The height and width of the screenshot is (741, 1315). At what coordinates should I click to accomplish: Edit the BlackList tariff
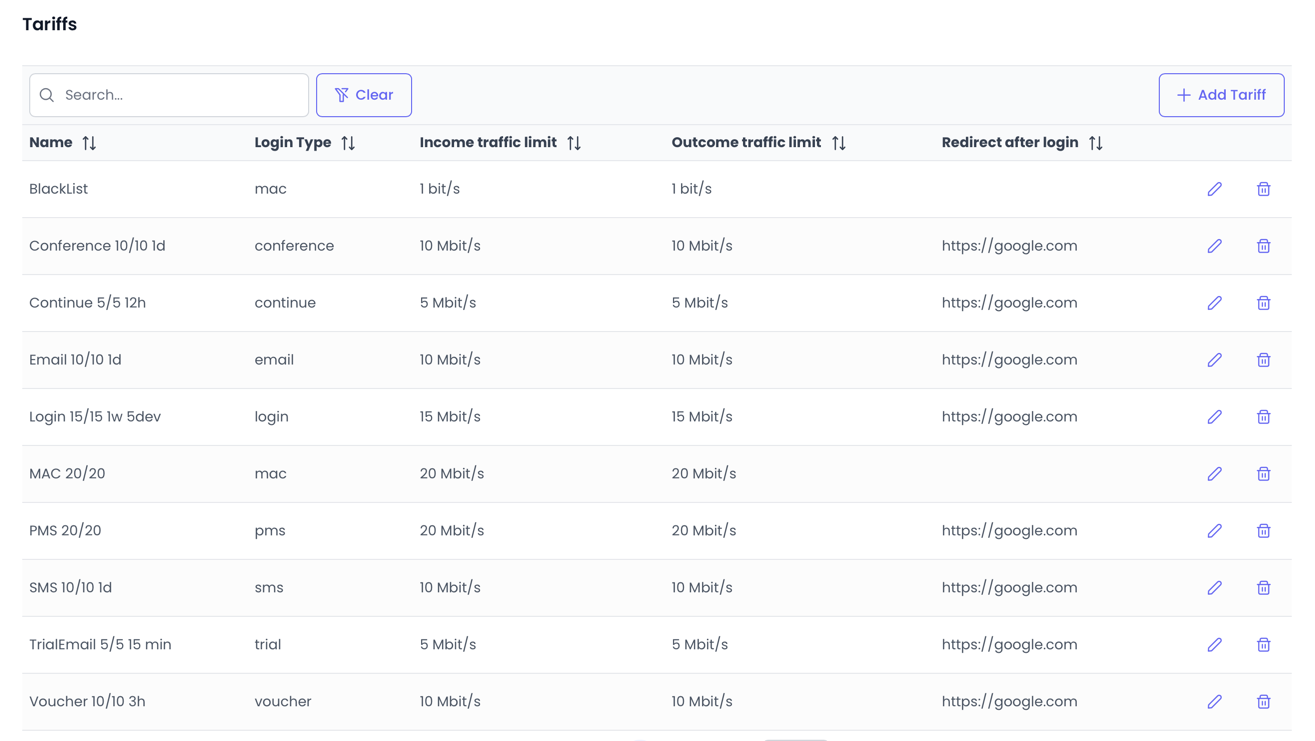pyautogui.click(x=1214, y=189)
